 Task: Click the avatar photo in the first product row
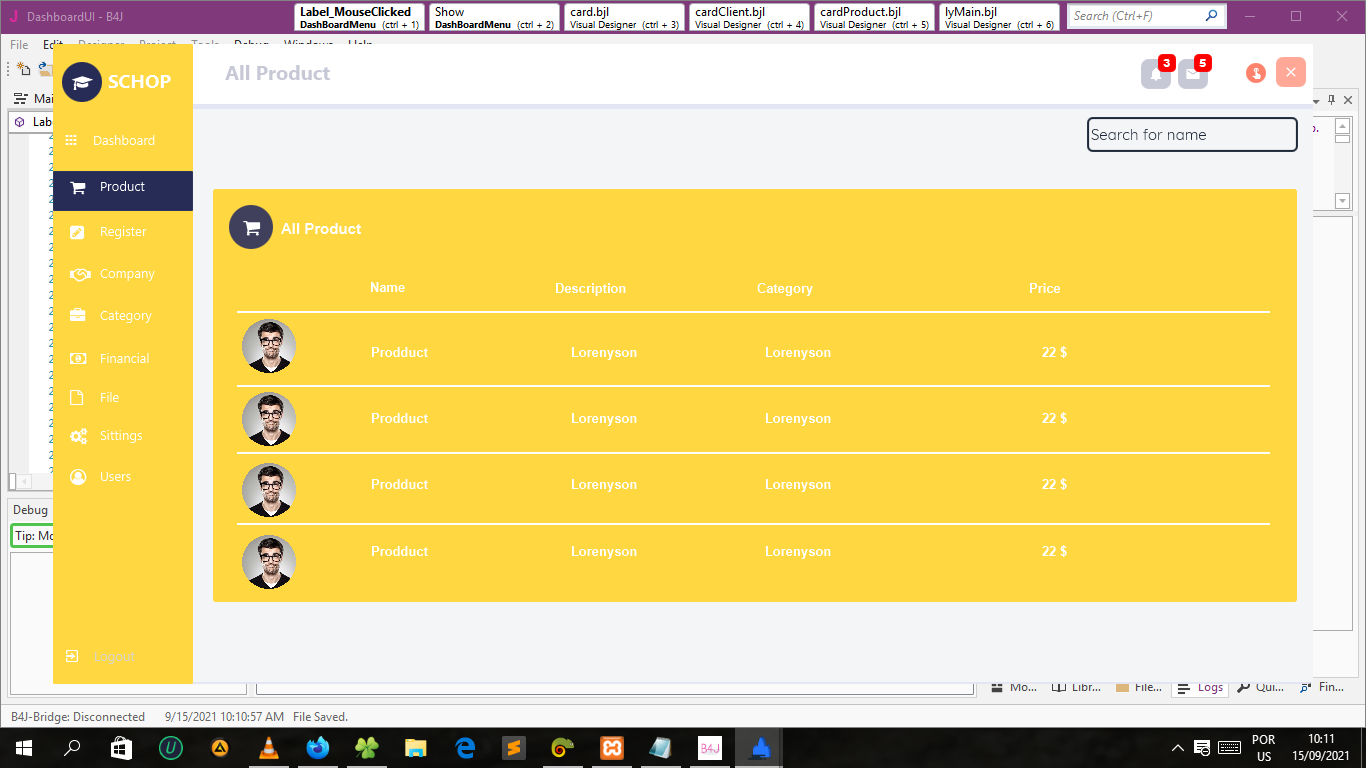269,346
